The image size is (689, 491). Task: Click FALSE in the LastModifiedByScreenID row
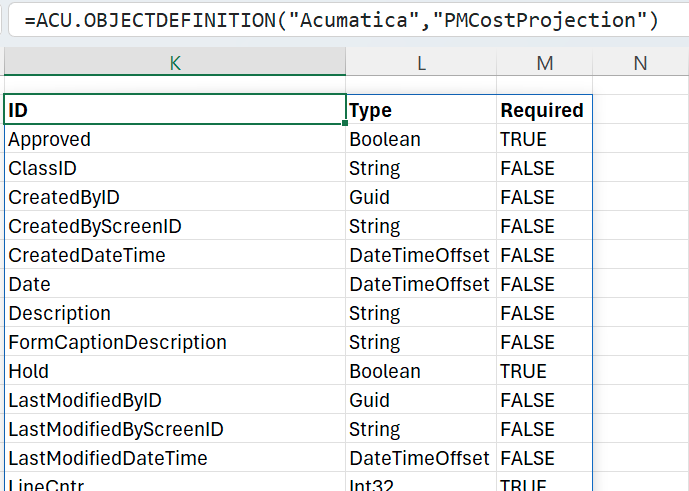pos(544,429)
